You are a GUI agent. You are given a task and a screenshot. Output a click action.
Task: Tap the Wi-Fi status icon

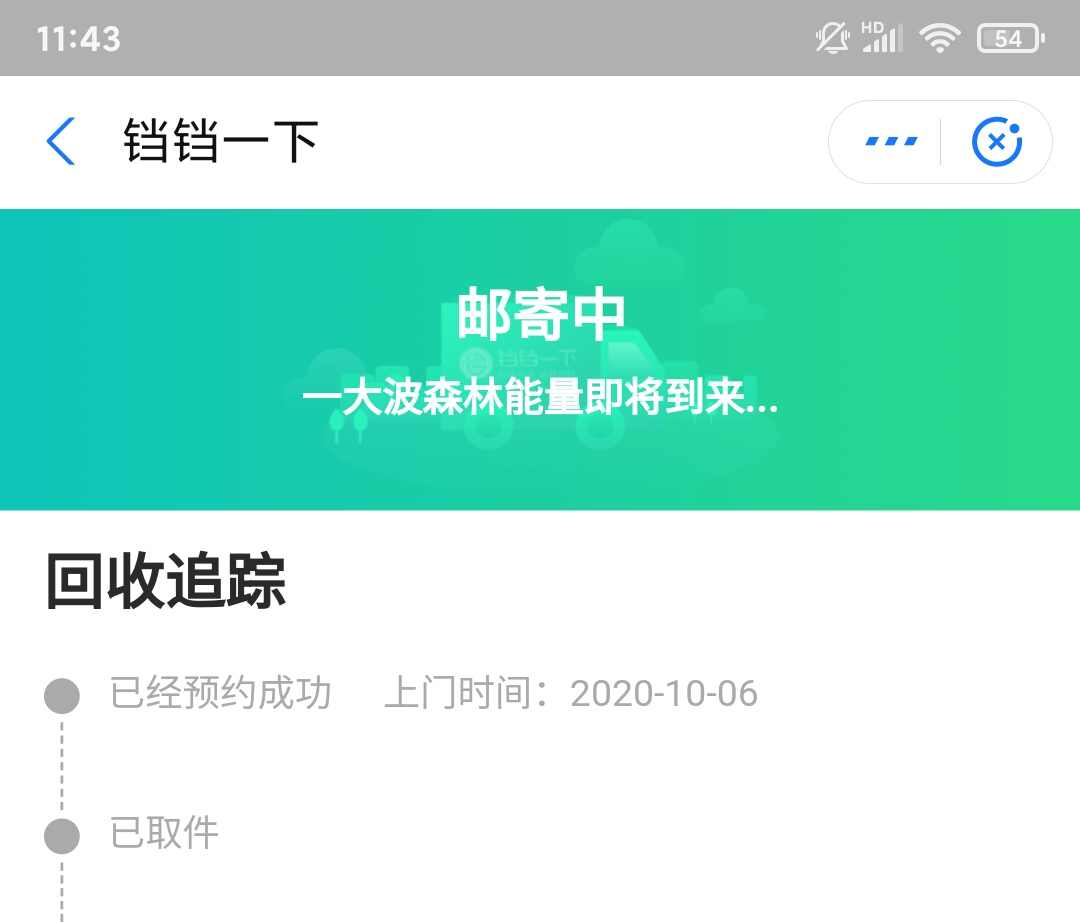coord(939,38)
